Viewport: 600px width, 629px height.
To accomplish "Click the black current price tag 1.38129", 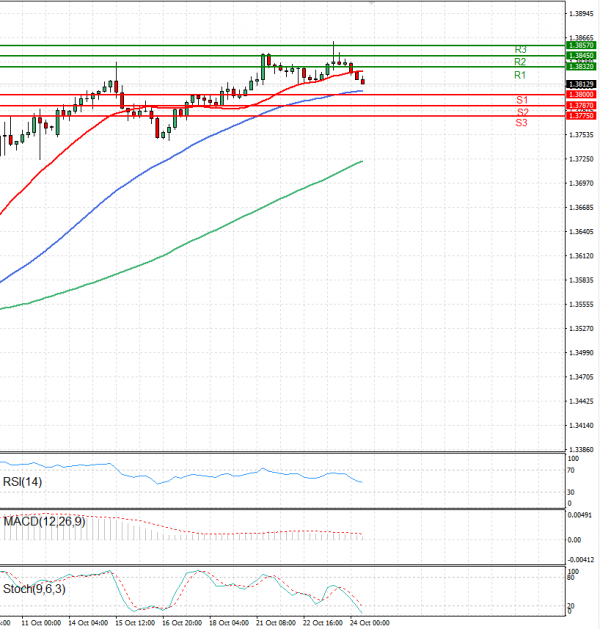I will tap(581, 84).
